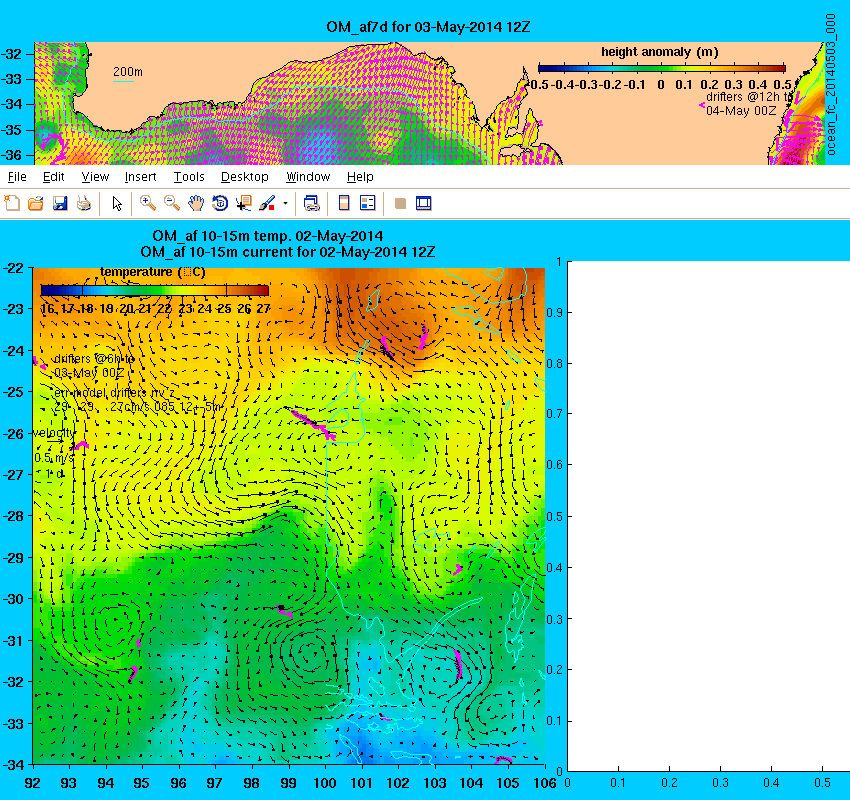This screenshot has width=850, height=800.
Task: Click the '-22' latitude tick label
Action: click(x=13, y=268)
